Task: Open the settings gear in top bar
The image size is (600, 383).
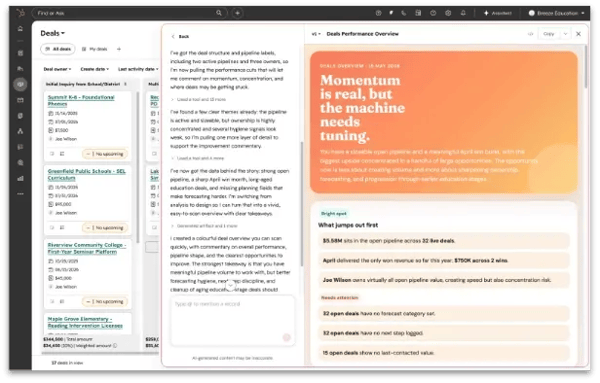Action: [448, 13]
